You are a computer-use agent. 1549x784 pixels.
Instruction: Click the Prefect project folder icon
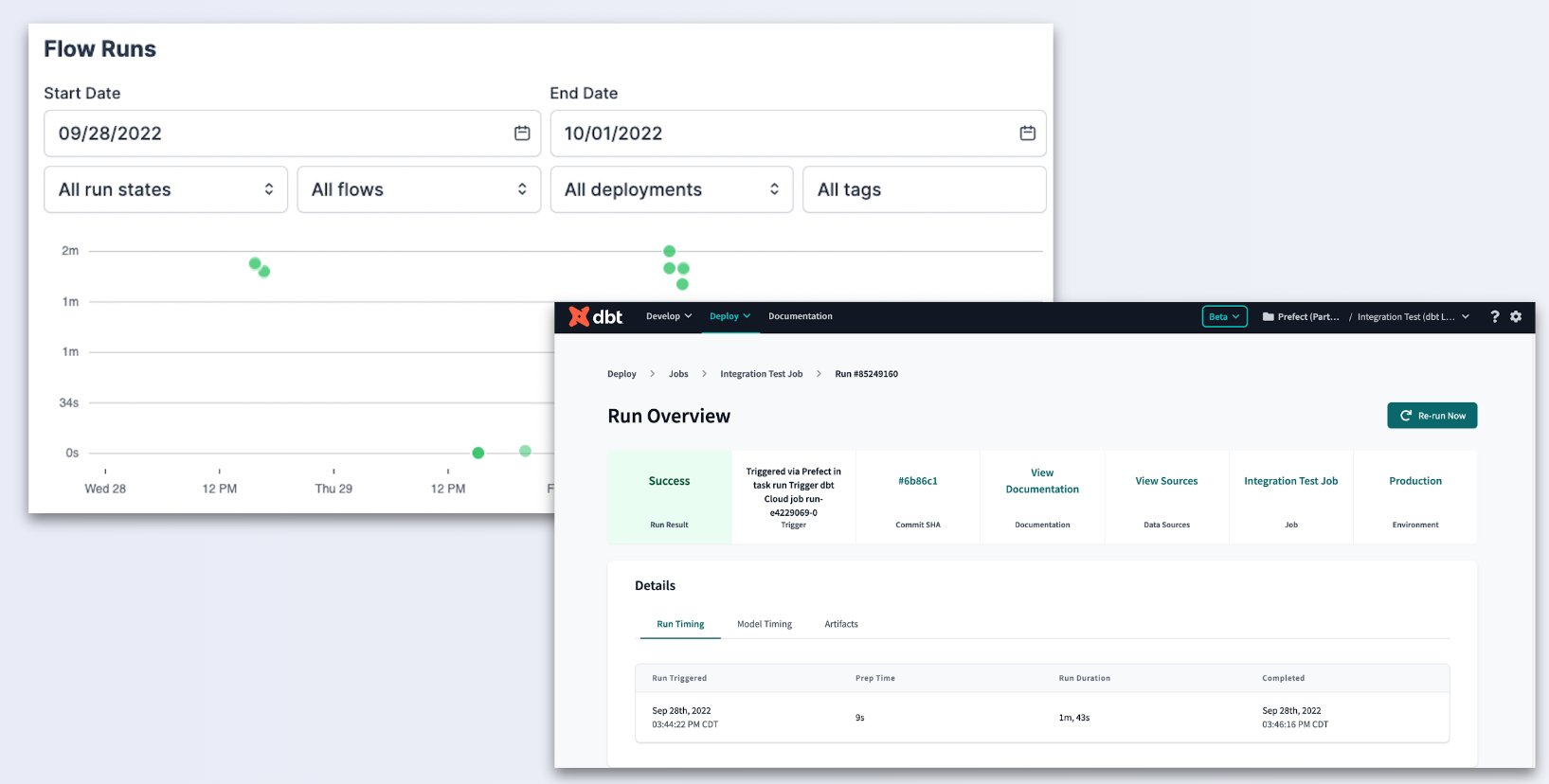1269,317
